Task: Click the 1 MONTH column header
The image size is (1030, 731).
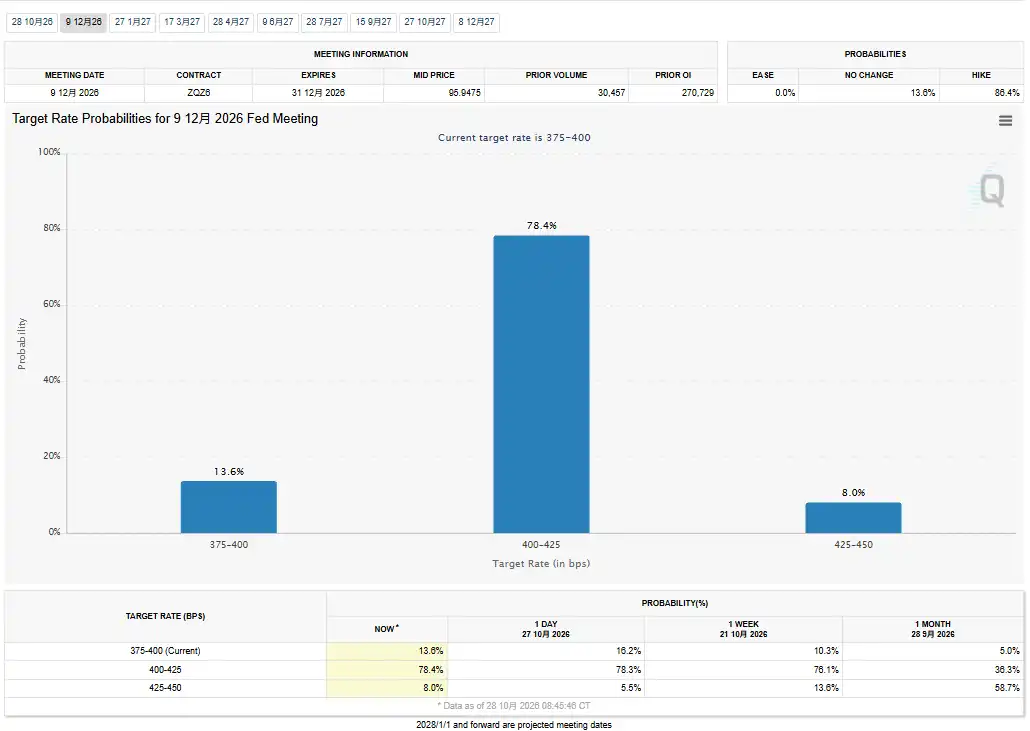Action: coord(933,629)
